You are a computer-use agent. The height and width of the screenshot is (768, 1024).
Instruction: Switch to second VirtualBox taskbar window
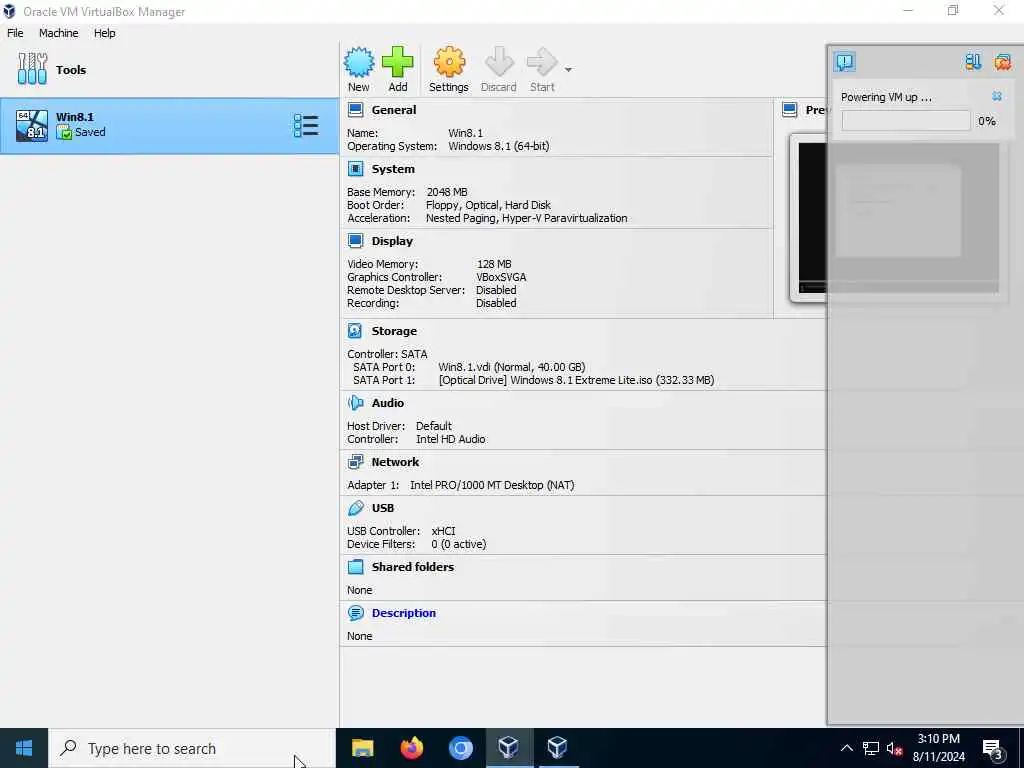557,748
